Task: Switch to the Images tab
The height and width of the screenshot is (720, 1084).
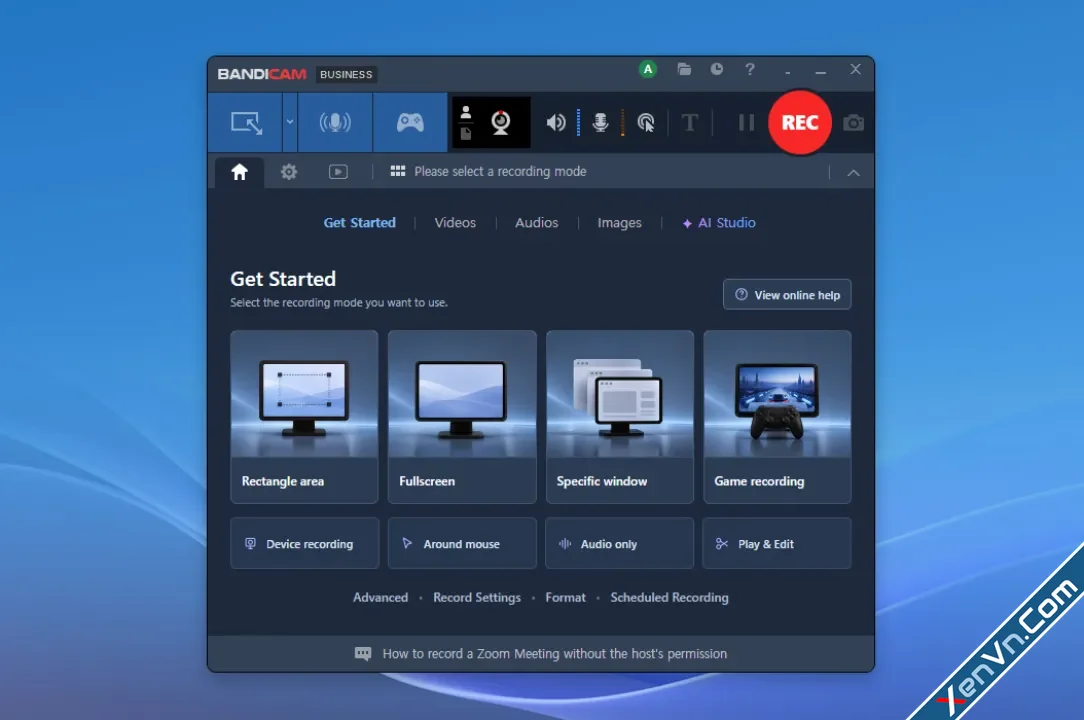Action: click(619, 223)
